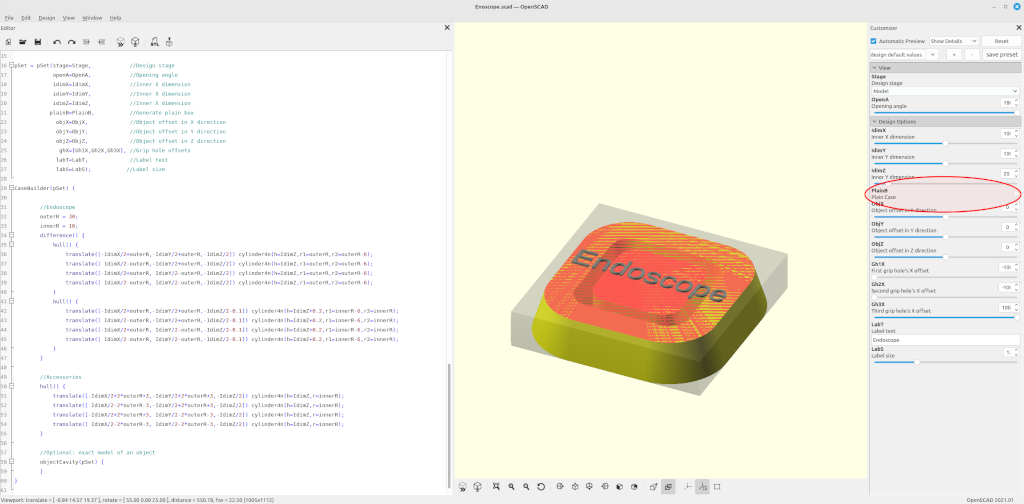Select the Bottom view cube icon
This screenshot has width=1024, height=504.
tap(590, 486)
